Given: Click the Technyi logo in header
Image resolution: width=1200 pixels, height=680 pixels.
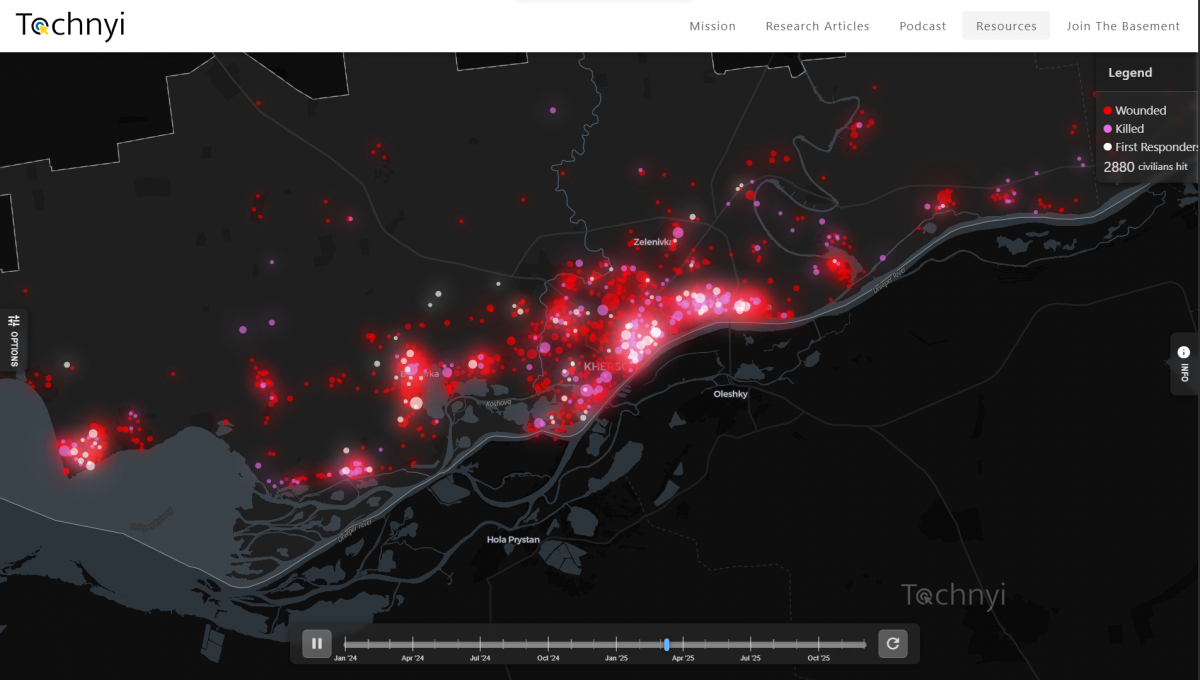Looking at the screenshot, I should (70, 27).
